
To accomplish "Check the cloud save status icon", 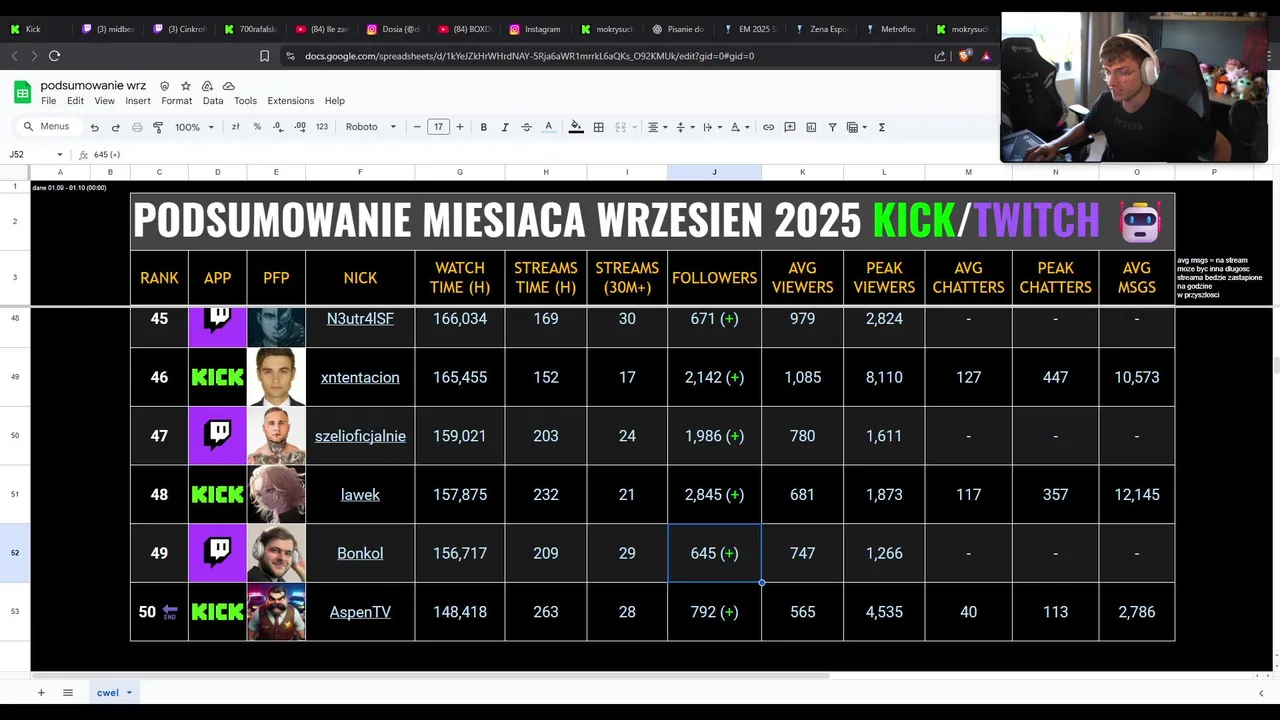I will point(228,86).
